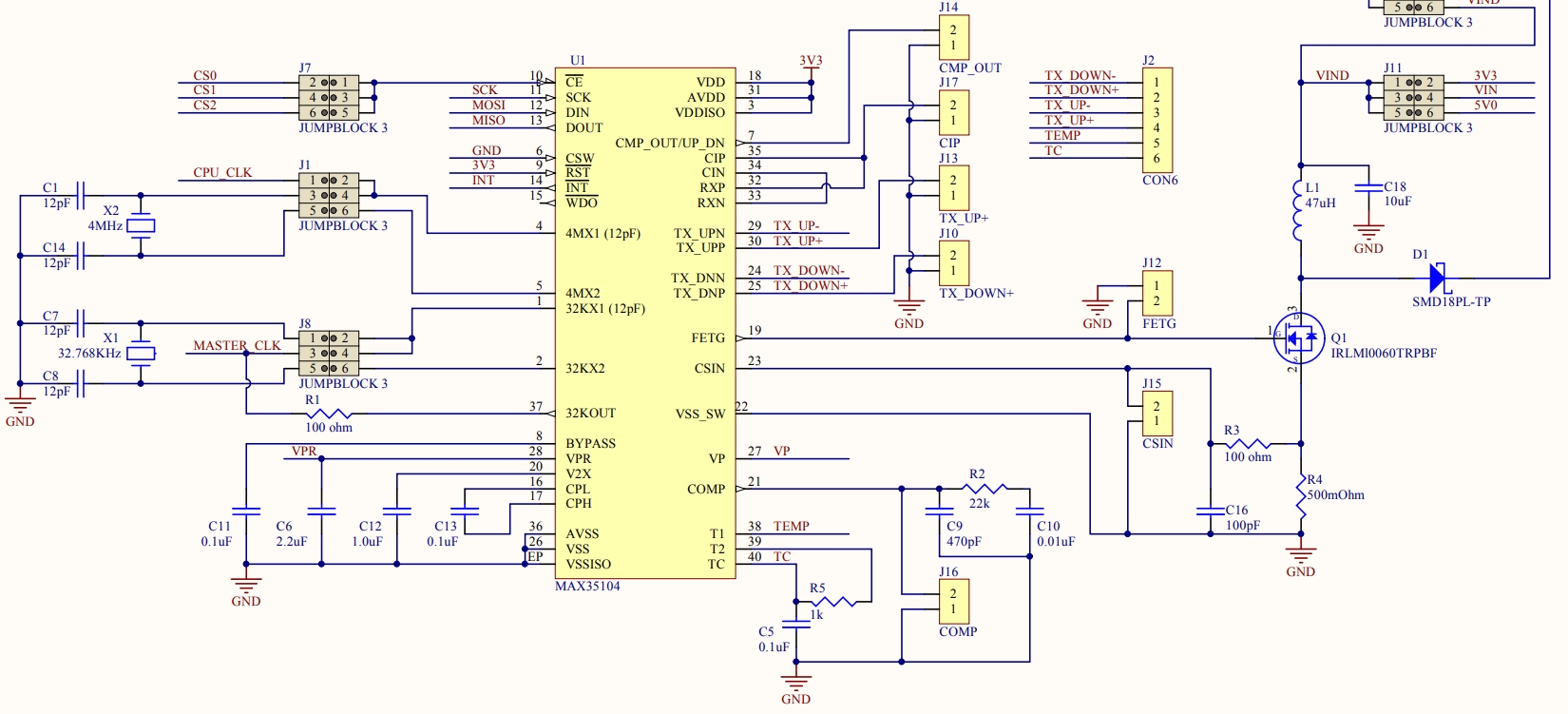Select the C18 10uF capacitor
Screen dimensions: 1568x714
pyautogui.click(x=1368, y=188)
